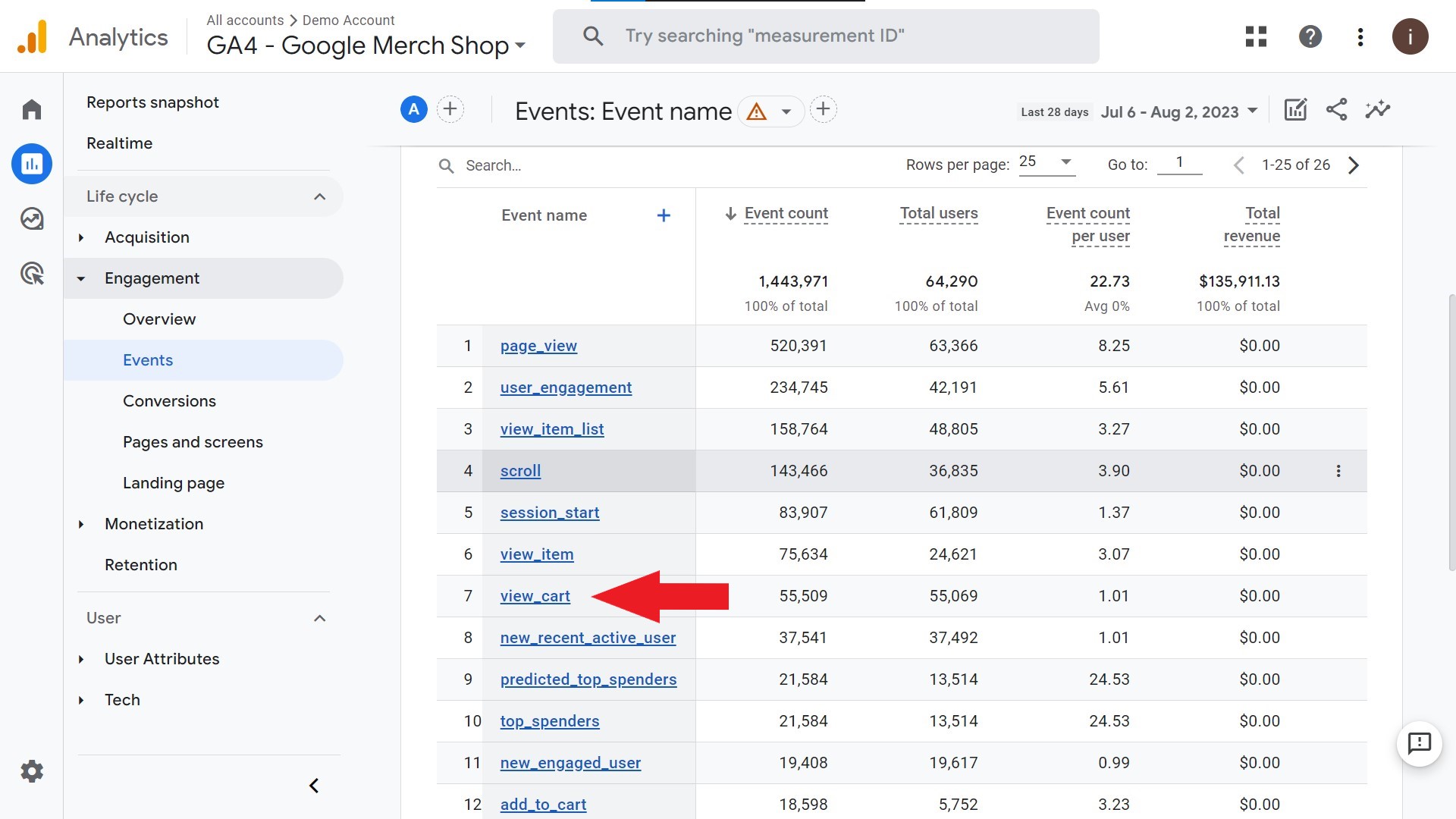Open the date range picker
Screen dimensions: 1456x819
pos(1179,112)
